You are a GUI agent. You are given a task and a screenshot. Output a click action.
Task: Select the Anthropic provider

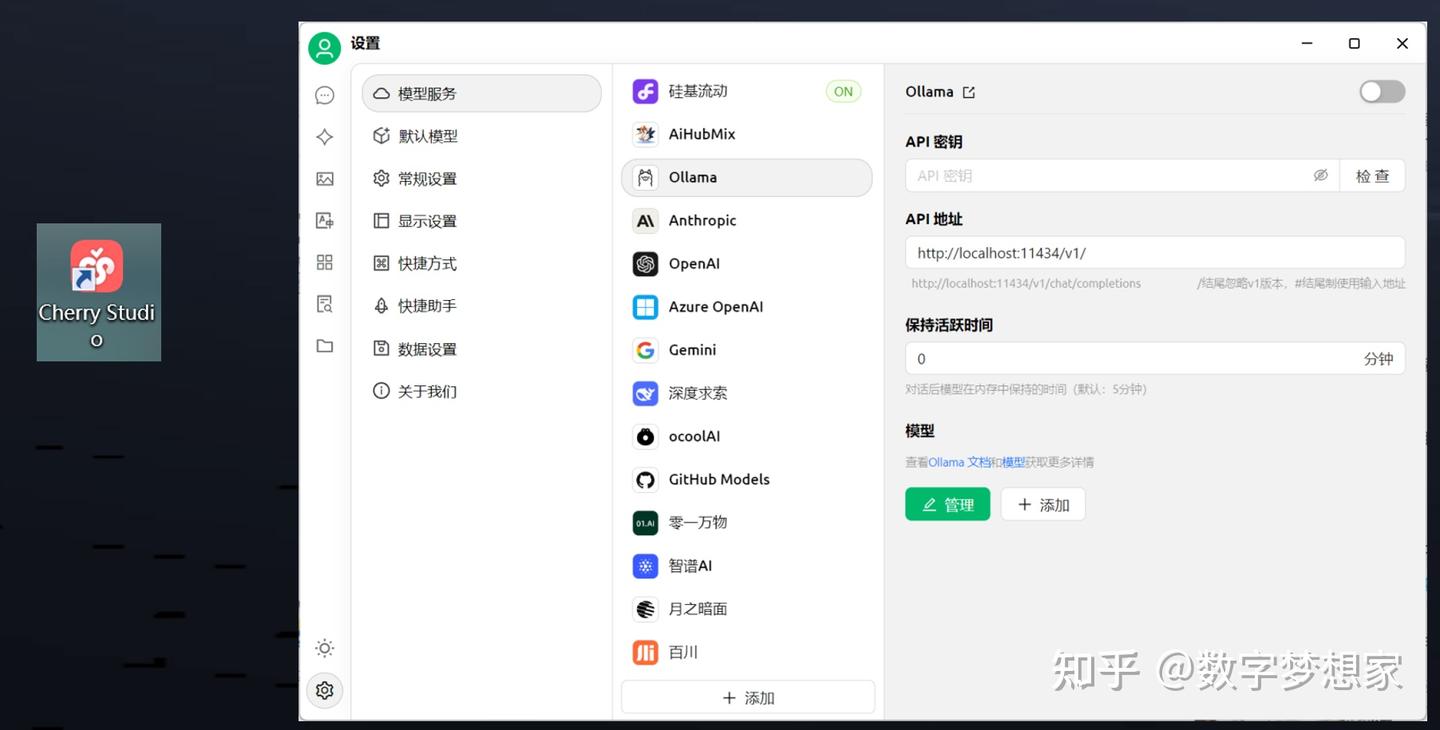click(746, 220)
